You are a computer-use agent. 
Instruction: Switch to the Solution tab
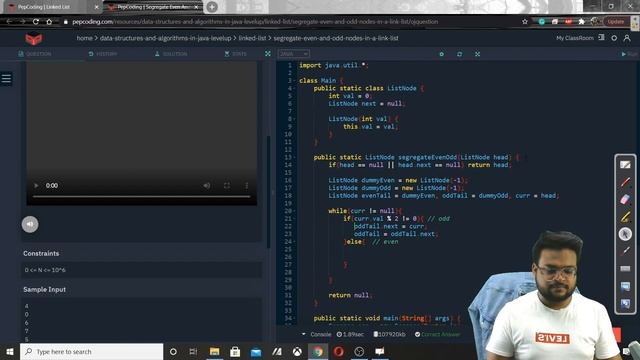[x=171, y=54]
